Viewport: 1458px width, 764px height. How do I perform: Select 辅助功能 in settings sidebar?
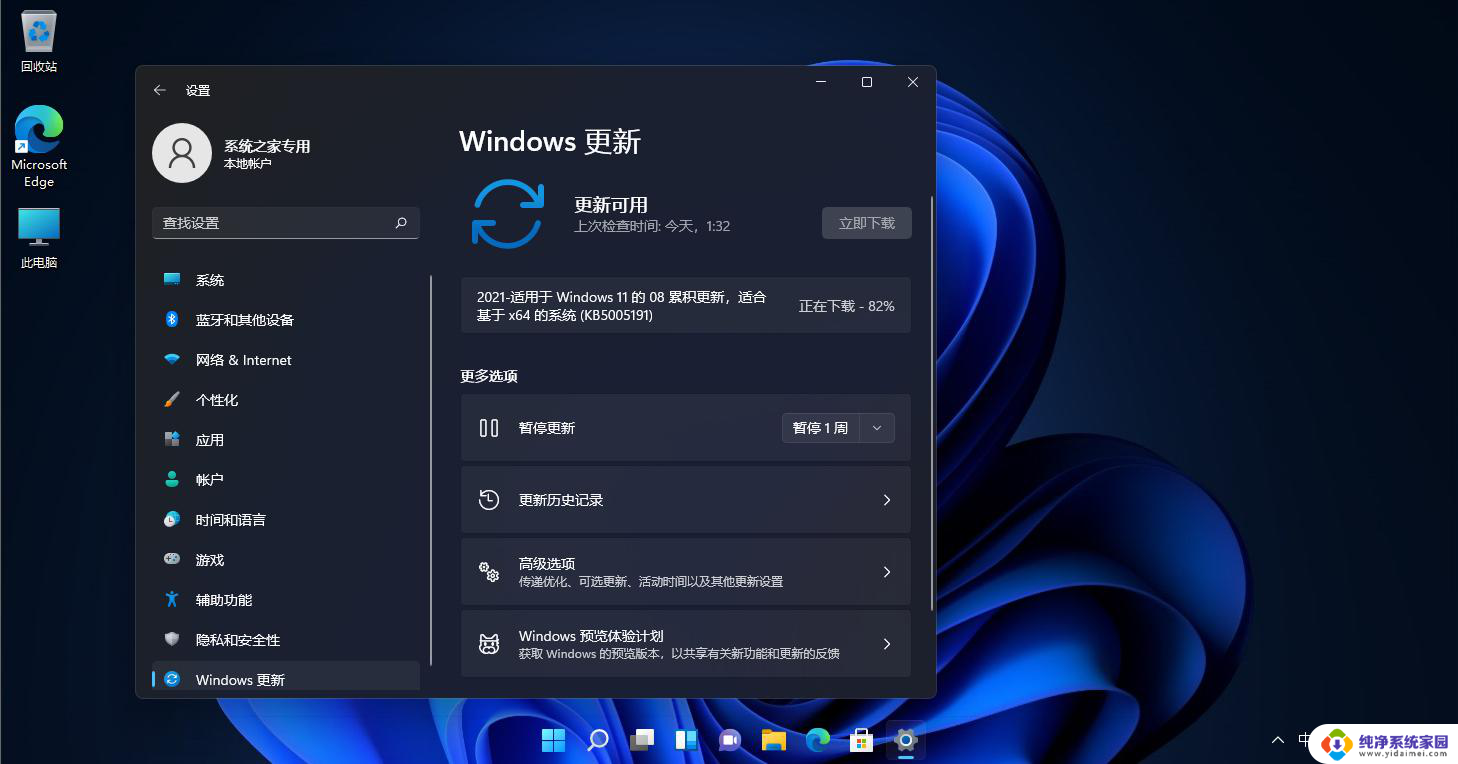click(x=286, y=600)
